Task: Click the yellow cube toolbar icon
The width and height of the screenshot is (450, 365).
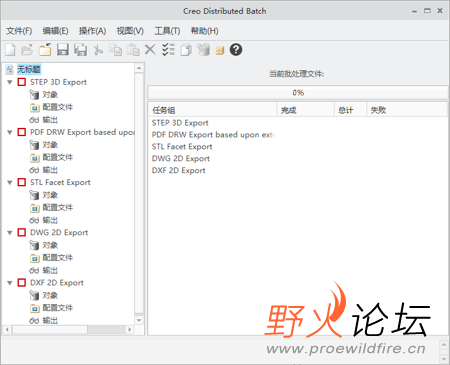Action: coord(220,51)
